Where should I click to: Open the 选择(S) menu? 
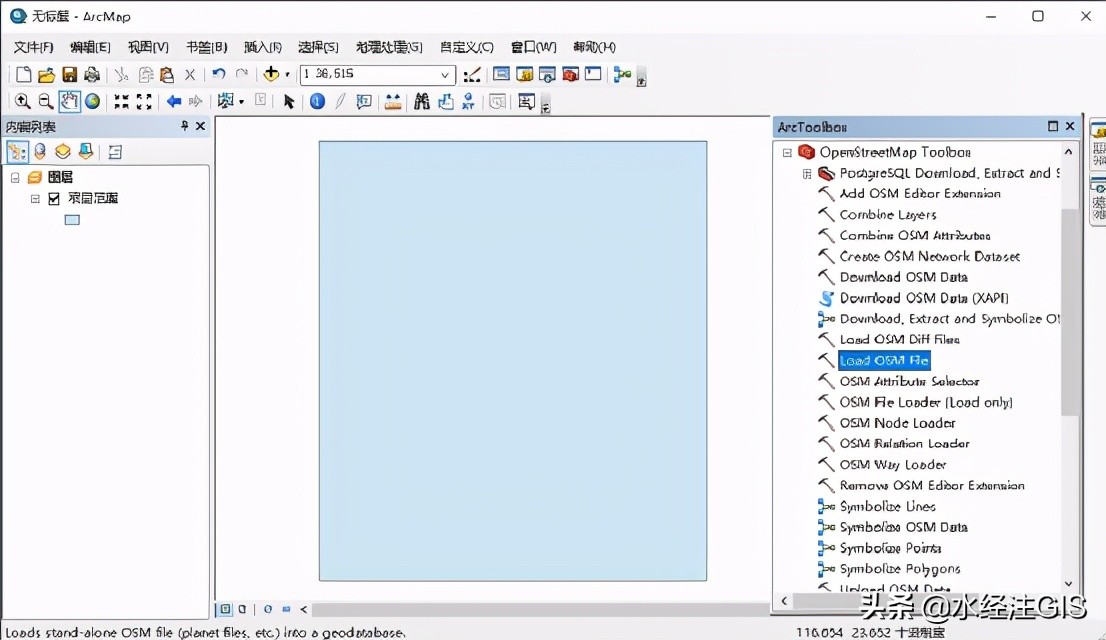[x=318, y=47]
